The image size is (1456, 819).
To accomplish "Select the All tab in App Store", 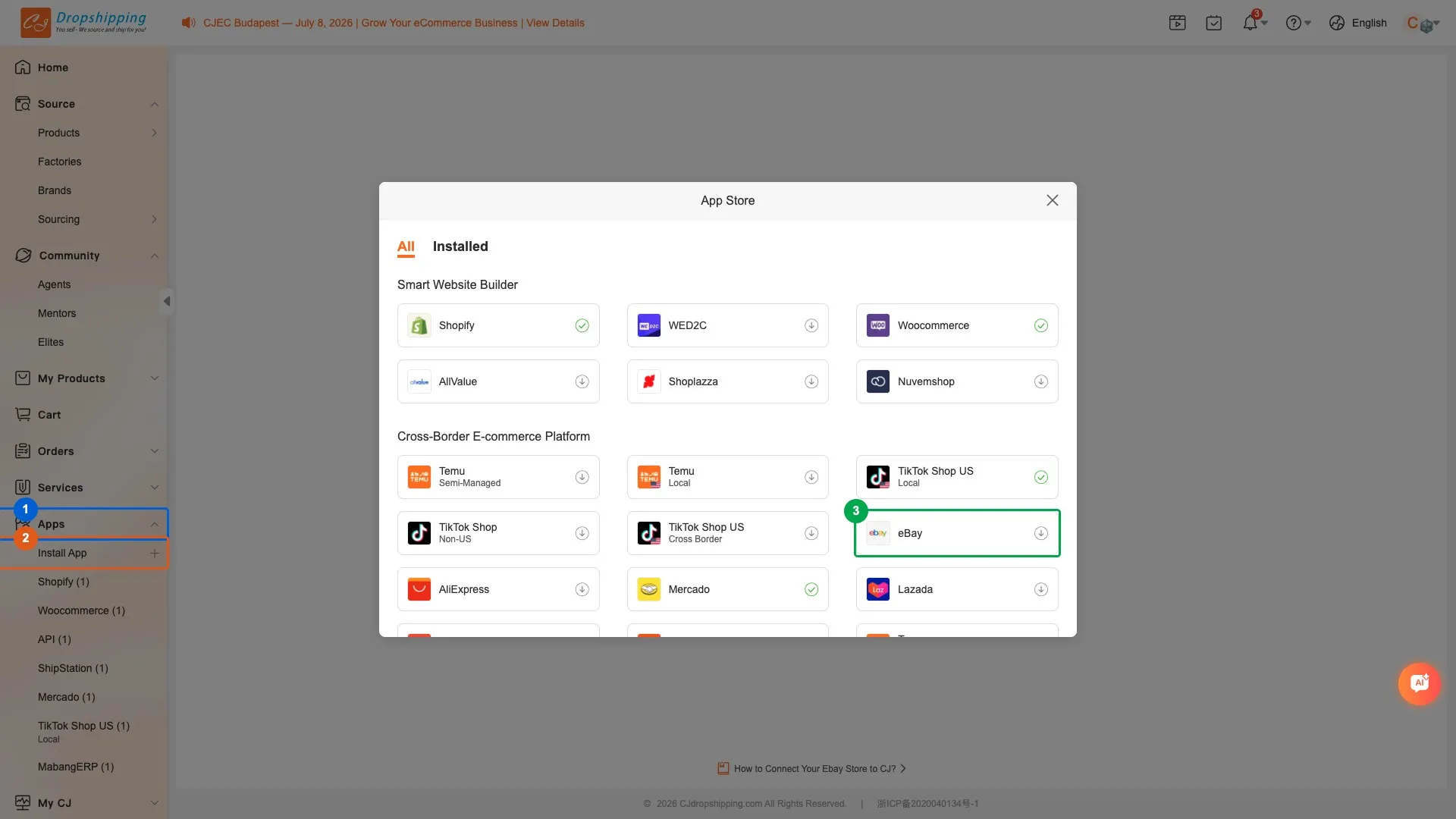I will click(x=406, y=246).
